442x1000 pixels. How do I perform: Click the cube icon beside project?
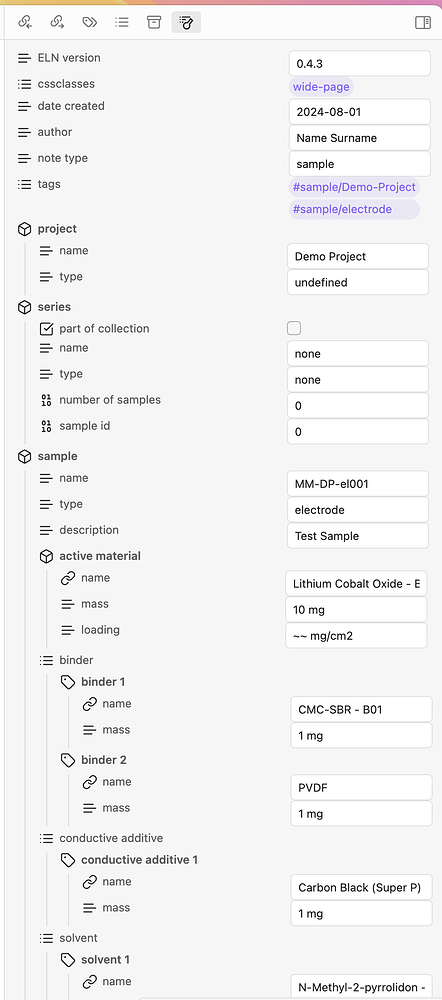24,229
